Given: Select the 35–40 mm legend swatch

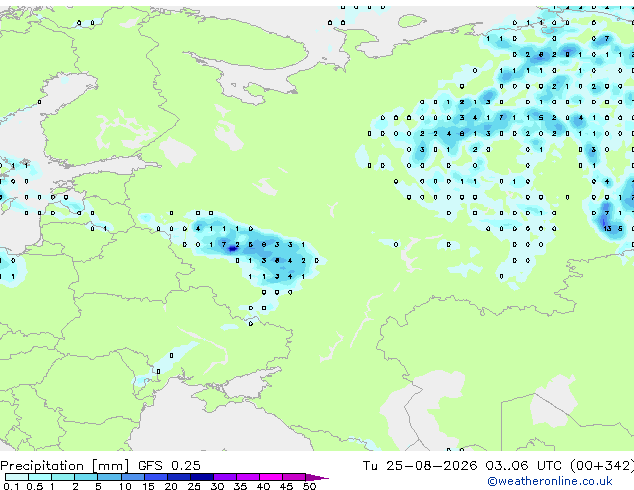Looking at the screenshot, I should coord(247,477).
